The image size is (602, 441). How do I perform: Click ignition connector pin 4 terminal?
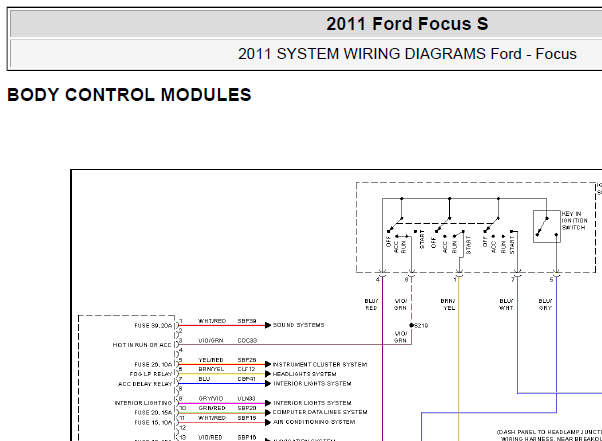tap(382, 274)
